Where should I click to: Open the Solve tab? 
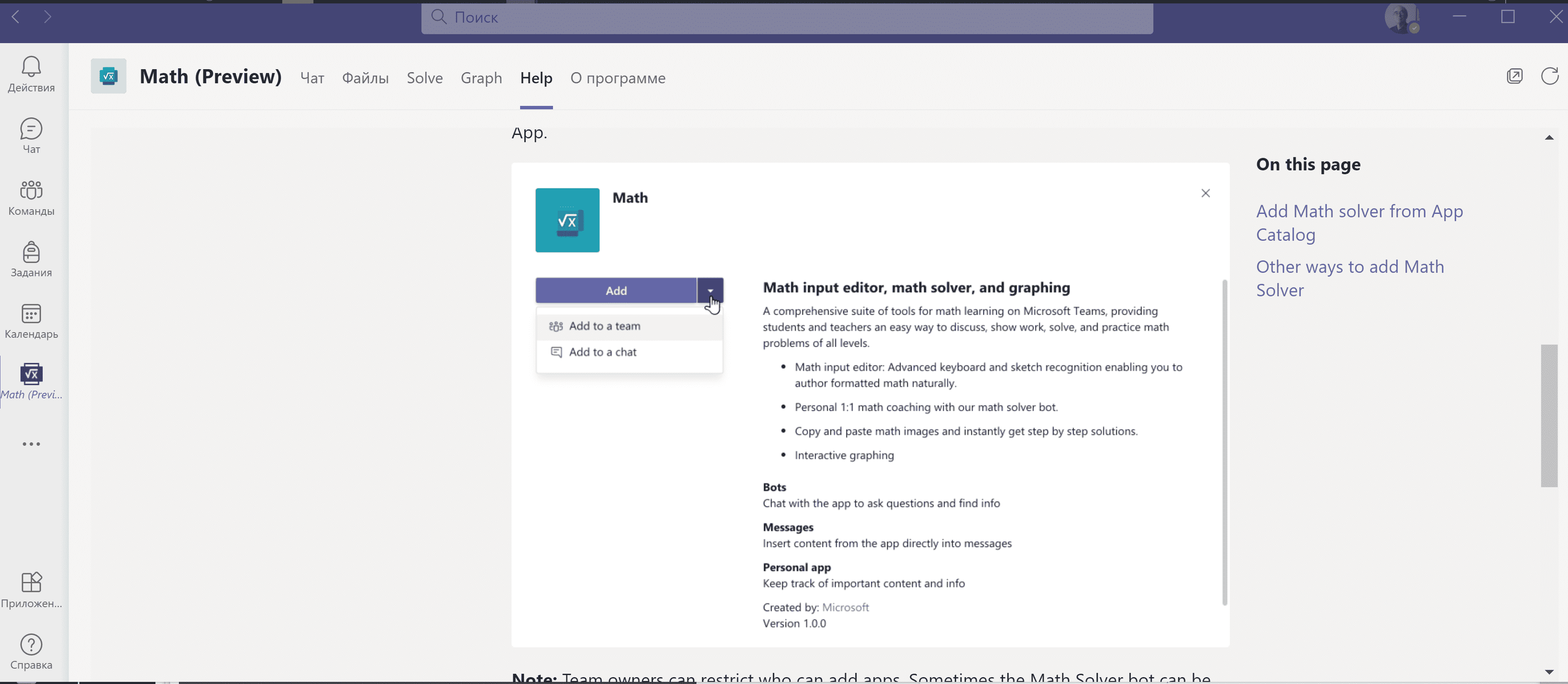[424, 78]
